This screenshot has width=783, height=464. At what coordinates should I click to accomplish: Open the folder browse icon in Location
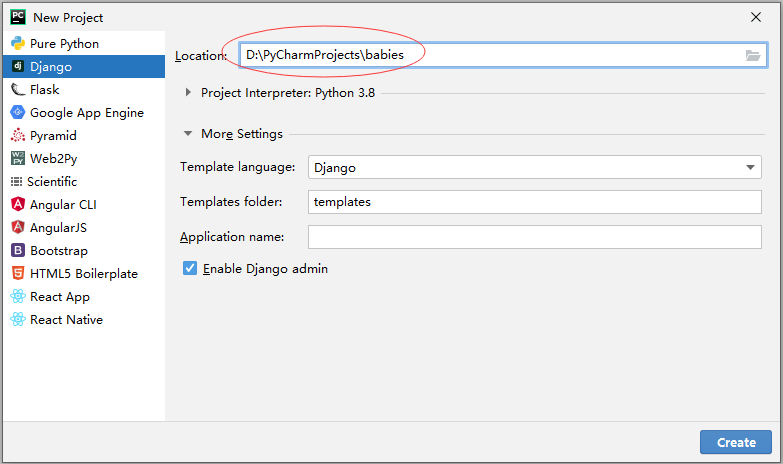pyautogui.click(x=753, y=56)
